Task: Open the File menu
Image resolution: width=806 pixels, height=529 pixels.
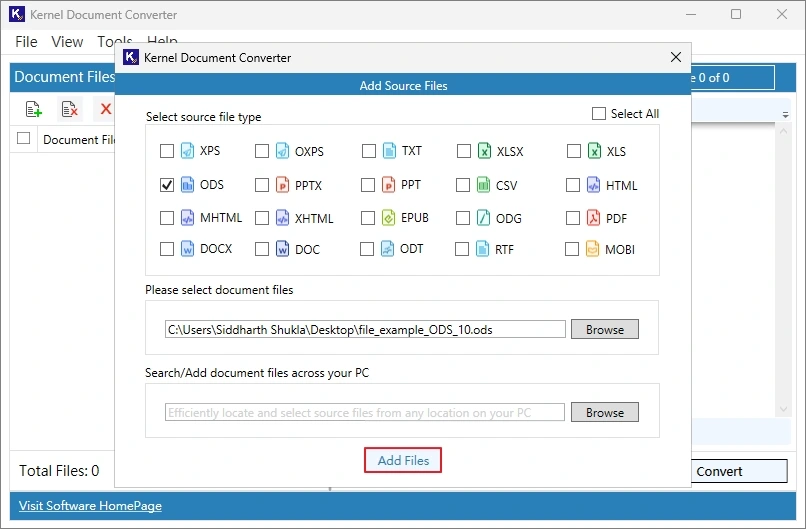Action: coord(26,42)
